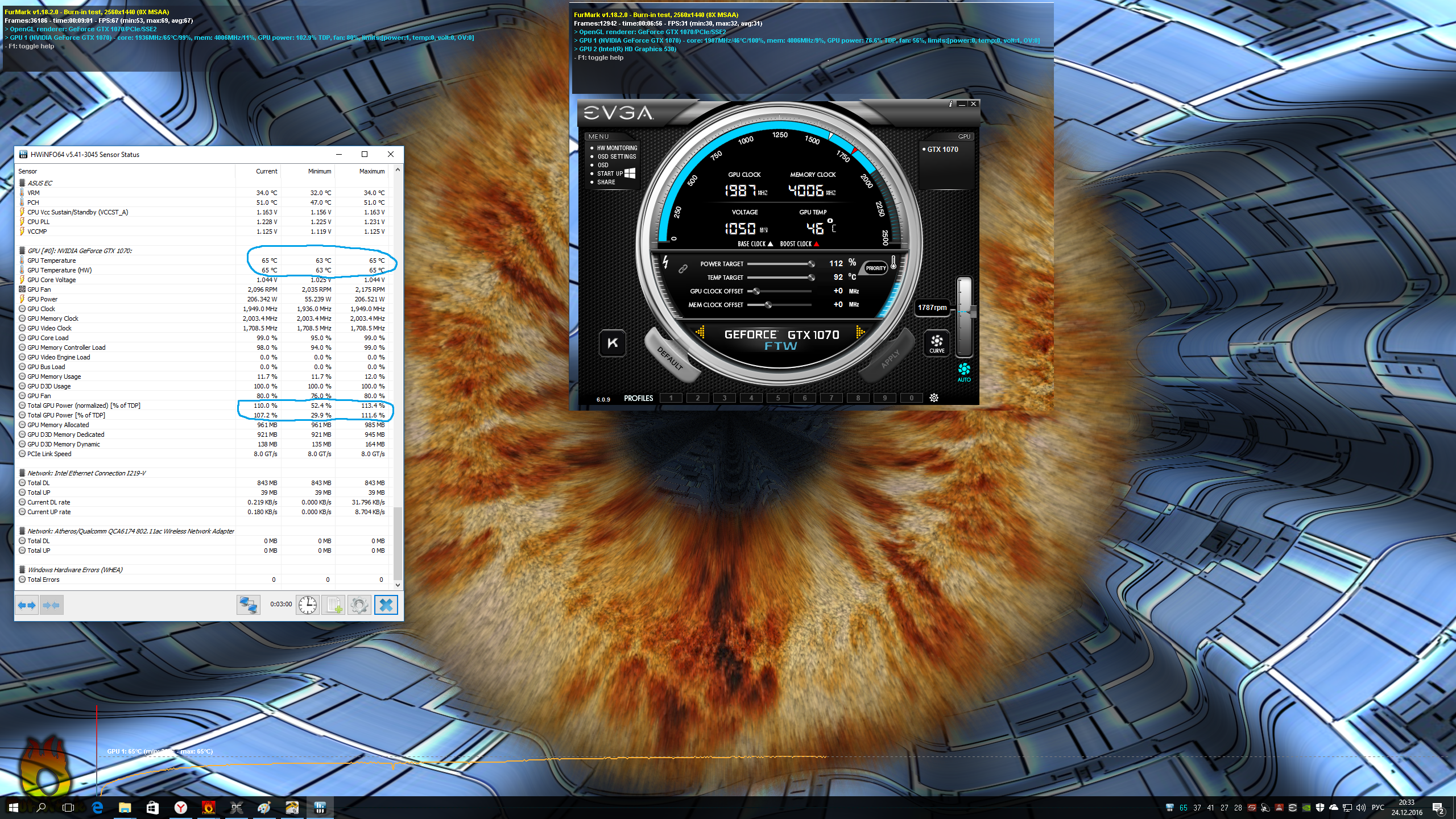The image size is (1456, 819).
Task: Open Precision settings gear icon
Action: coord(933,398)
